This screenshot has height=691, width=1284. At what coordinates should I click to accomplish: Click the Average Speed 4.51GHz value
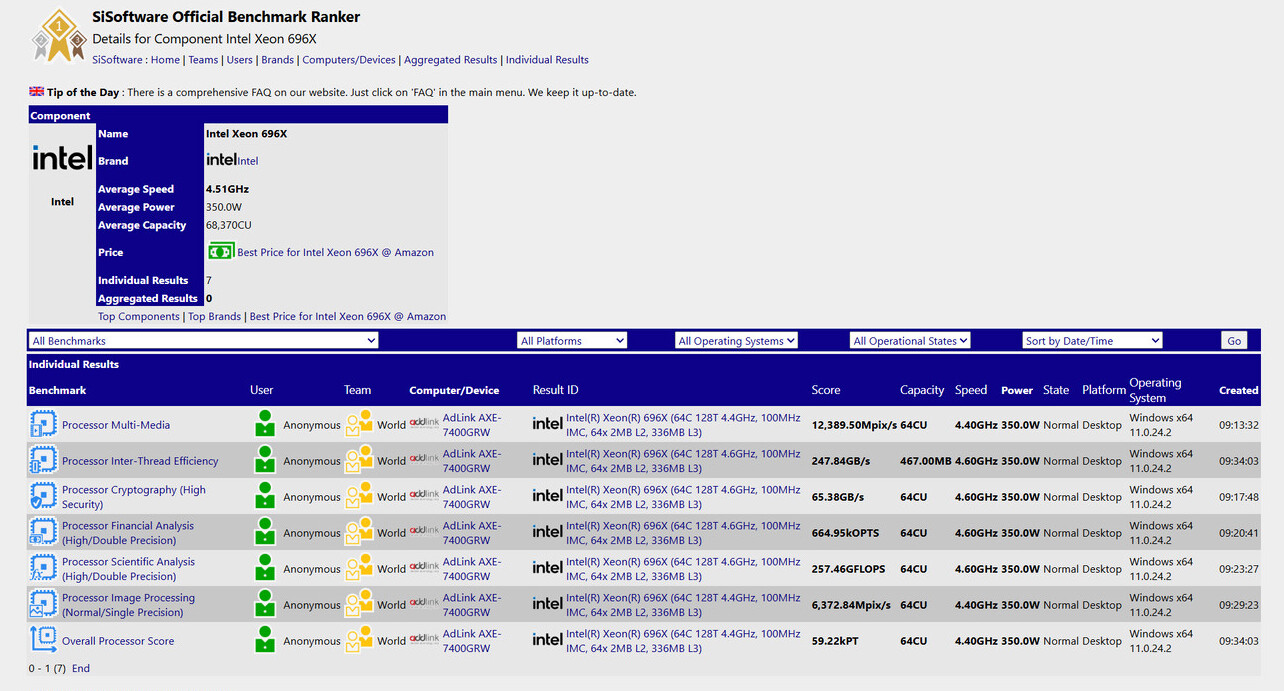(227, 189)
